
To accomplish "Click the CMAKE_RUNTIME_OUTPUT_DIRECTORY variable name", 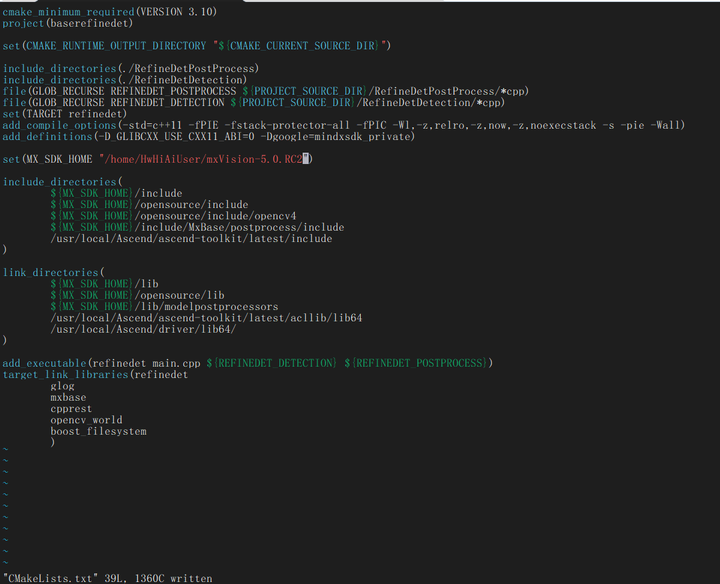I will 116,45.
